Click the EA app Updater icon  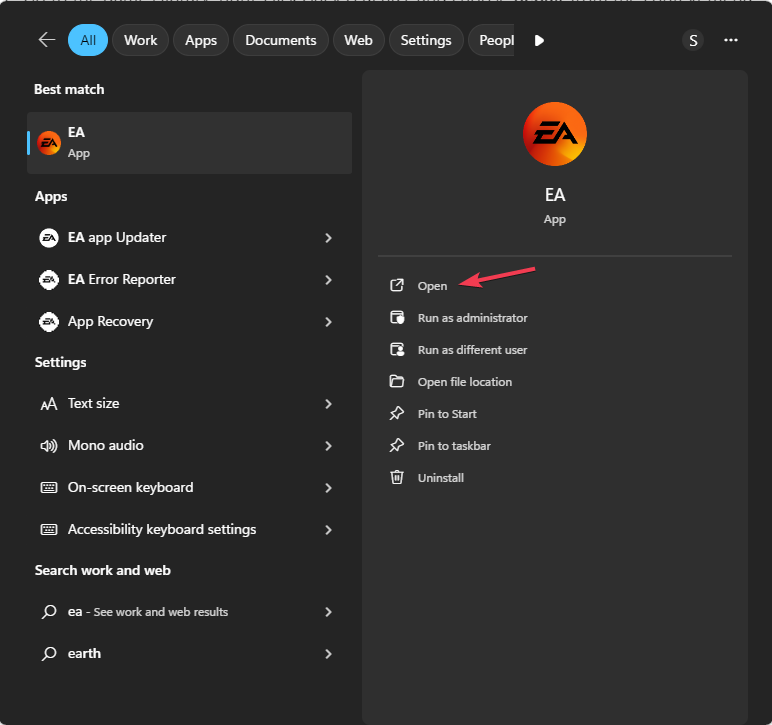(48, 238)
